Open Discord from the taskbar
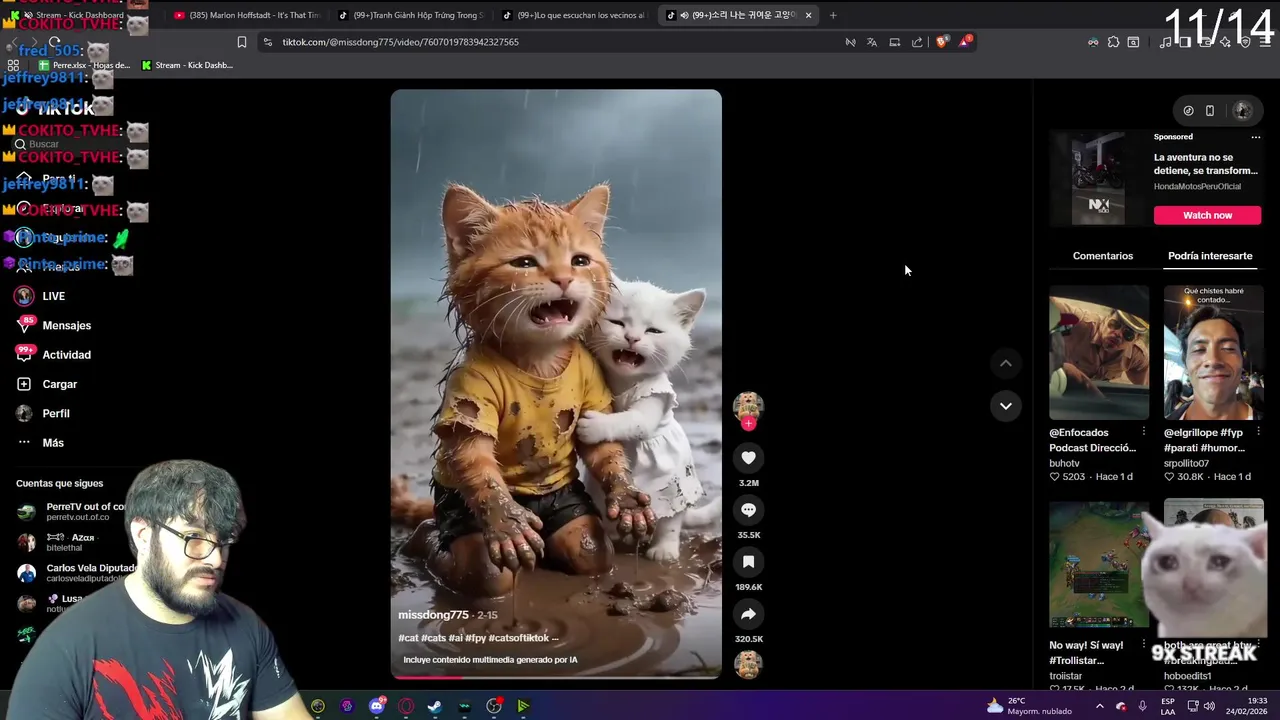Screen dimensions: 1280x720 click(x=377, y=706)
